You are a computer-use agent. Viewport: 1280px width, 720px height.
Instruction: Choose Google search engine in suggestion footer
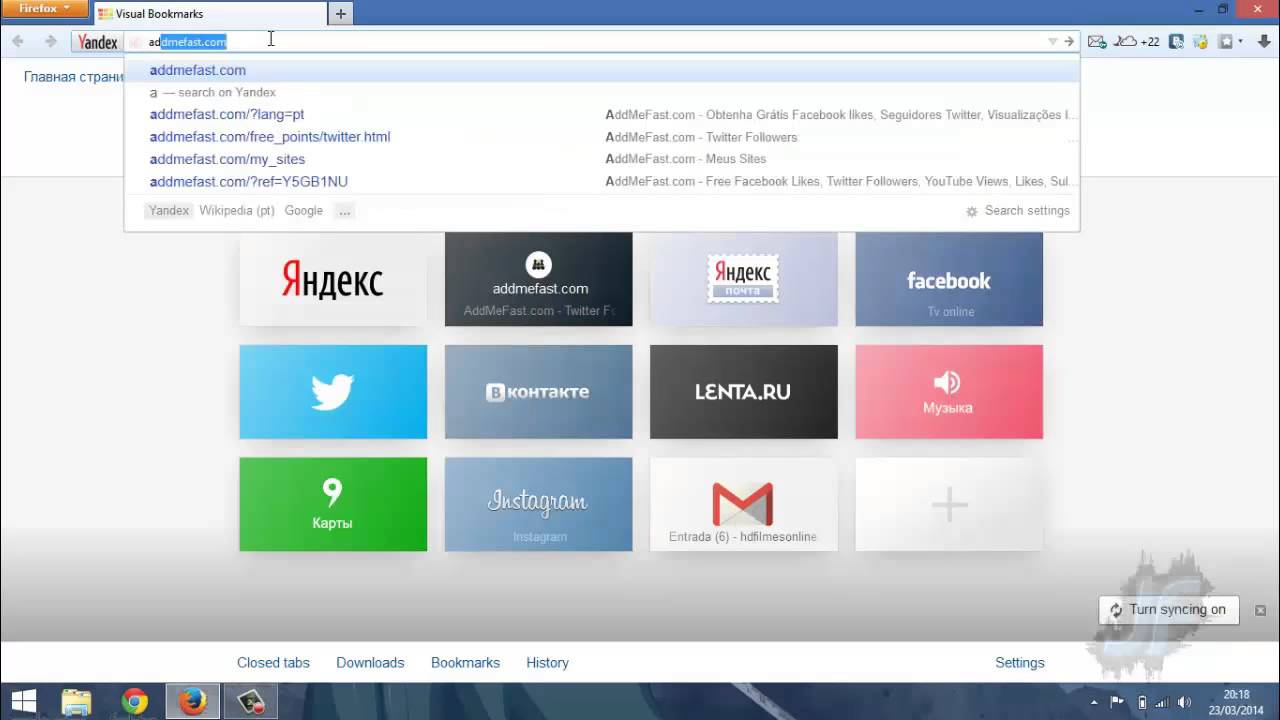pos(303,211)
